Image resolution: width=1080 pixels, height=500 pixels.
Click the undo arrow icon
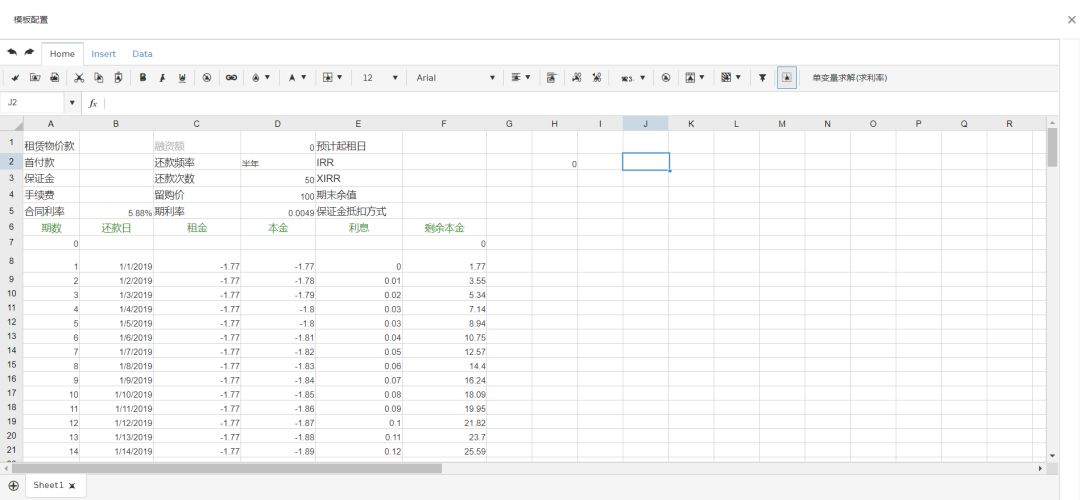[12, 53]
